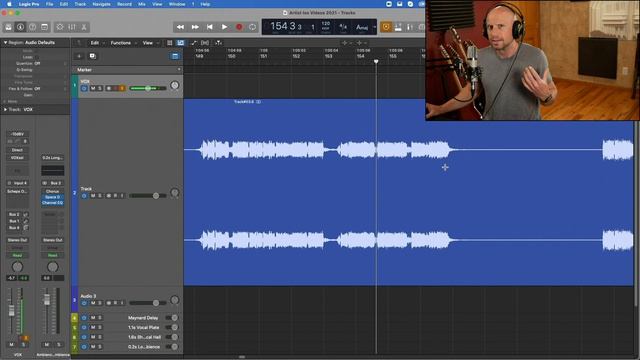Open the tracks area Functions dropdown
The width and height of the screenshot is (640, 360).
coord(123,43)
